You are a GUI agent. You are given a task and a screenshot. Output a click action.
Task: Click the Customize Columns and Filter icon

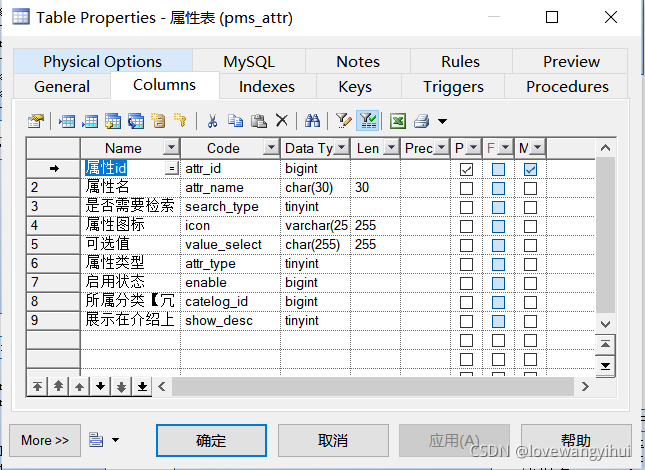[343, 121]
